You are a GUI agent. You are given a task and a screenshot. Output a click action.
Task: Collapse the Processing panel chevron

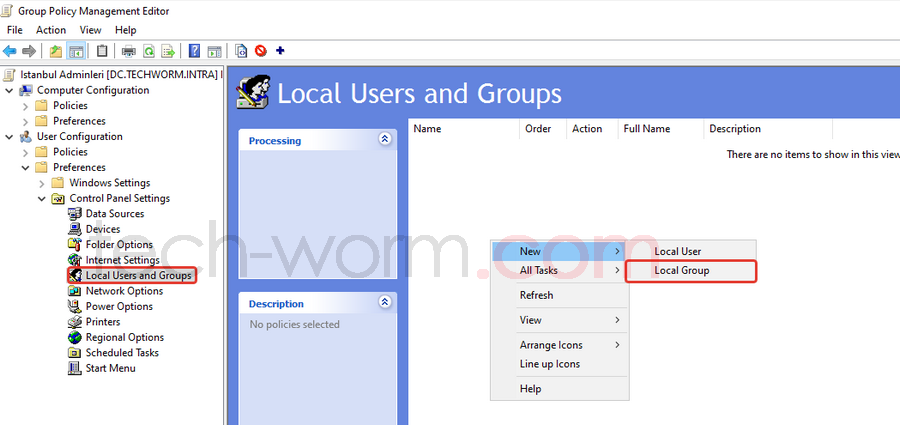[385, 140]
